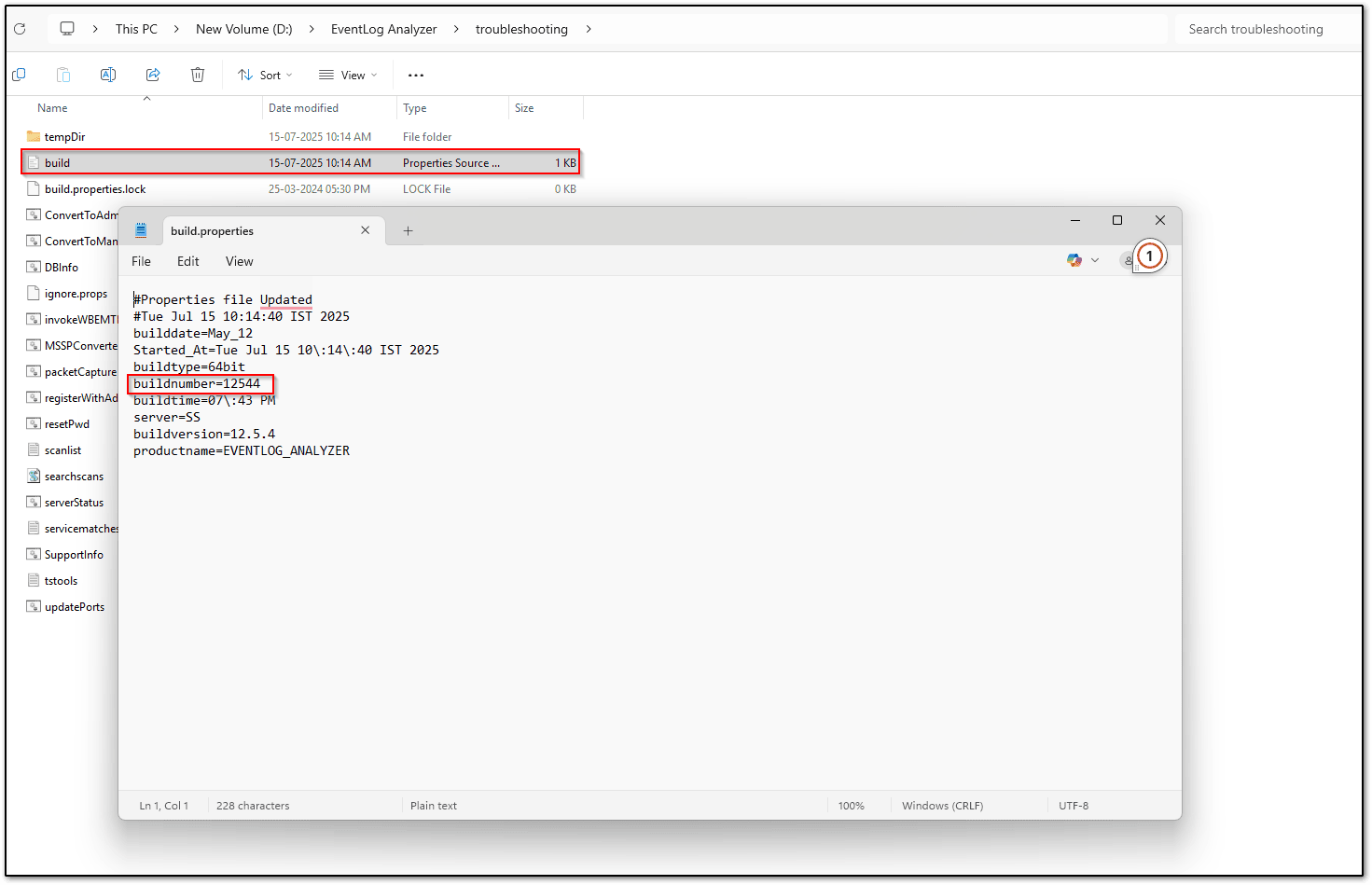Open the See more three-dots menu
The image size is (1372, 885).
[x=416, y=75]
